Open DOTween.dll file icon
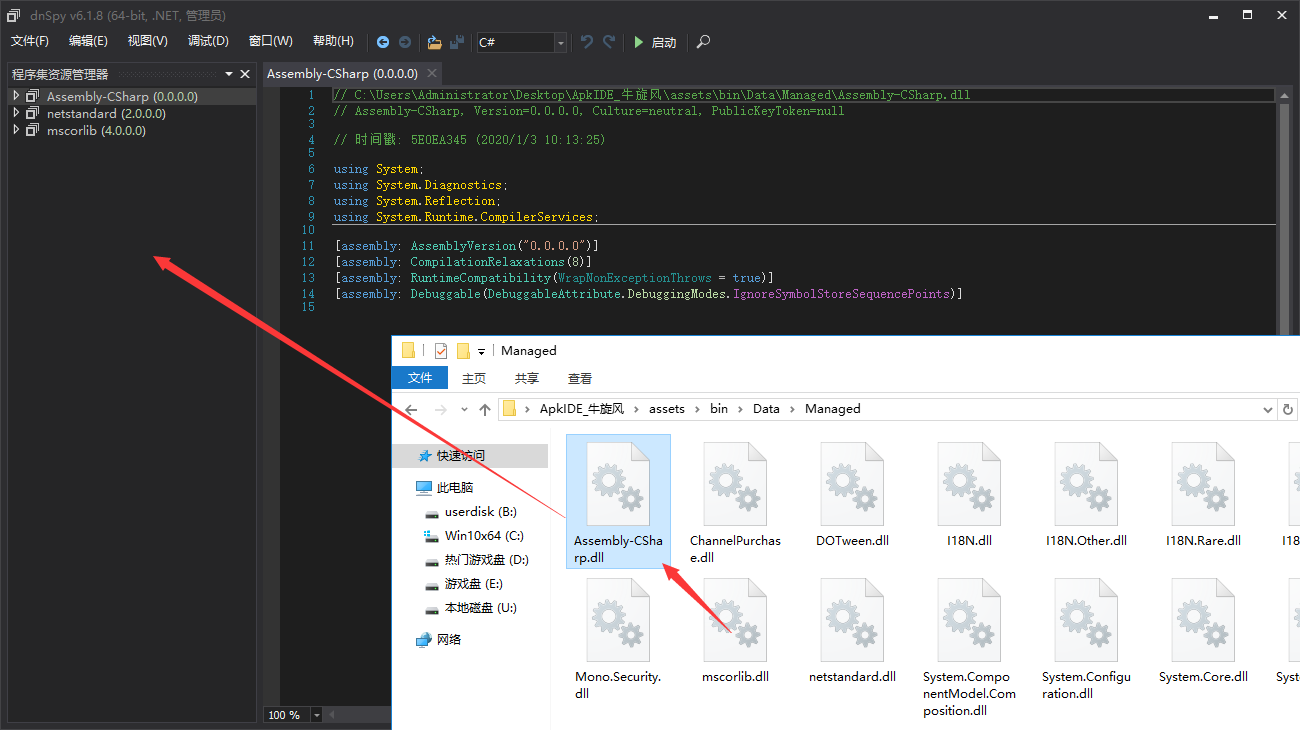The height and width of the screenshot is (730, 1300). click(852, 485)
